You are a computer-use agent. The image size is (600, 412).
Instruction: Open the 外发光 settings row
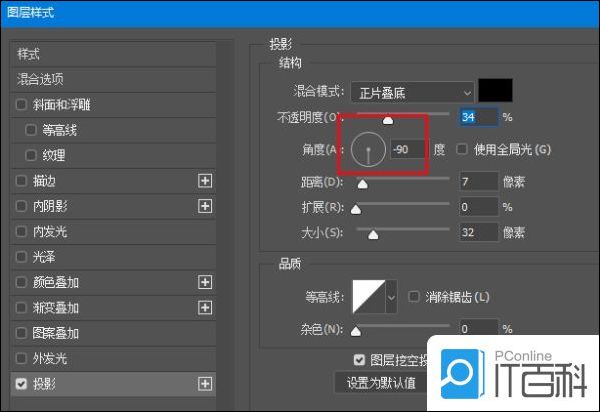(x=113, y=358)
